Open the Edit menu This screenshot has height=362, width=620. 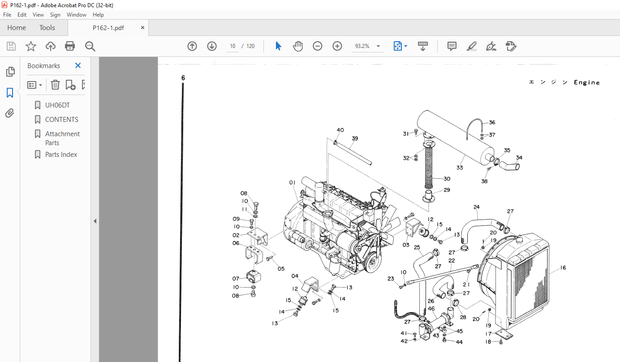point(22,15)
